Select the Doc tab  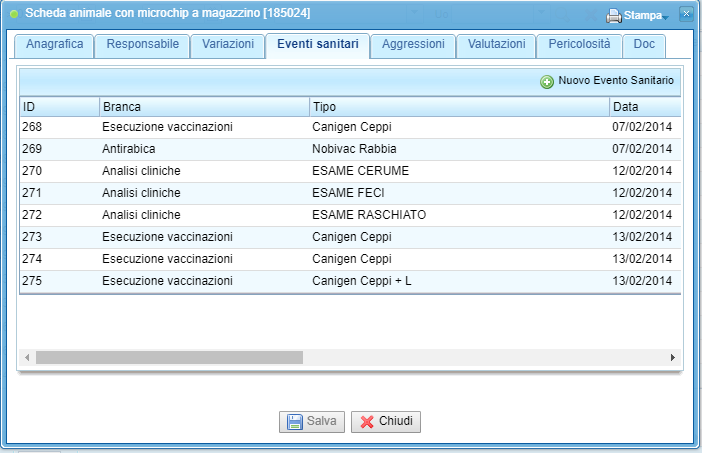point(644,45)
